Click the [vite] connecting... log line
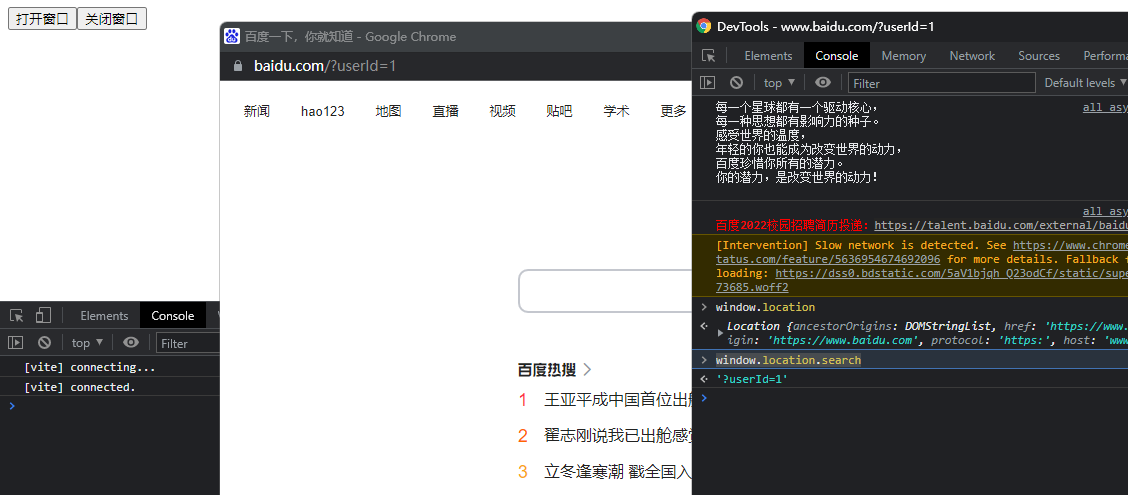 (x=90, y=367)
